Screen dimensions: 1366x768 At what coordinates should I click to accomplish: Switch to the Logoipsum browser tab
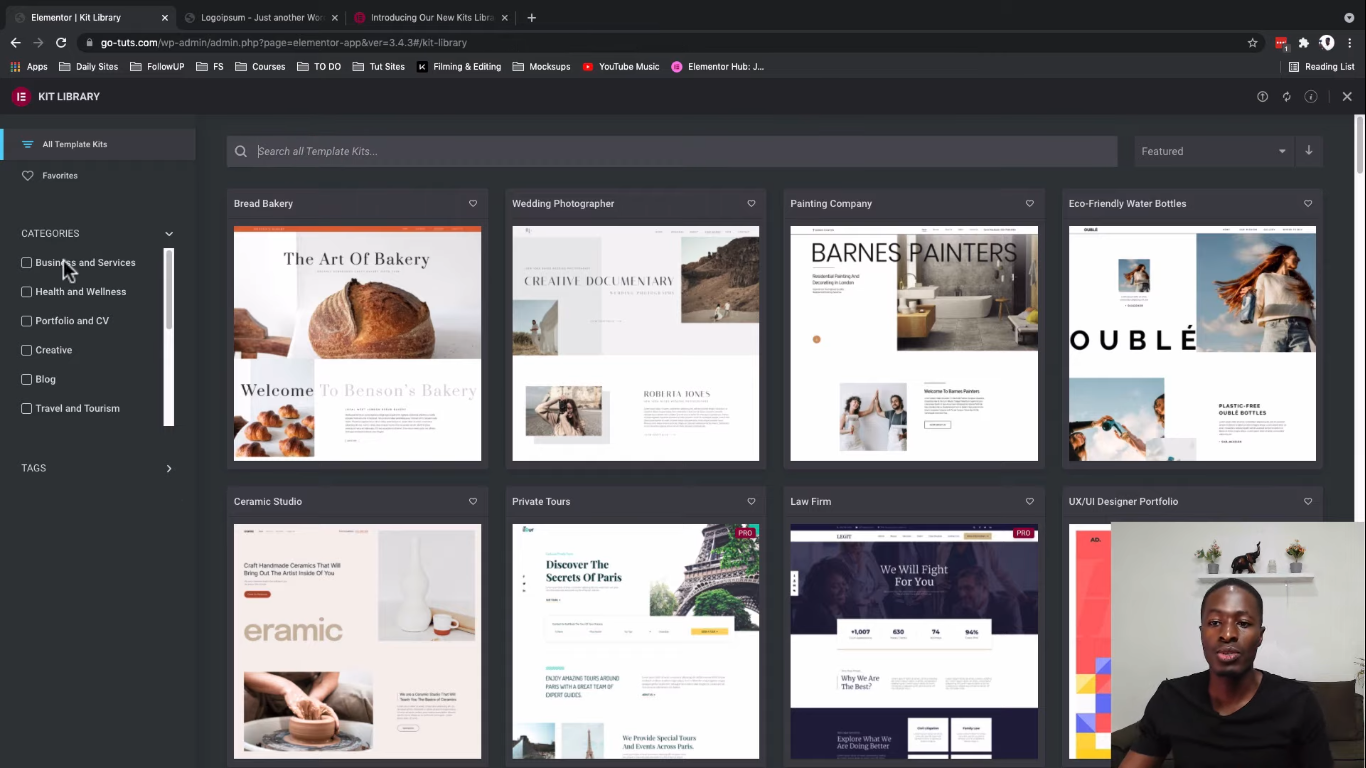pos(262,17)
